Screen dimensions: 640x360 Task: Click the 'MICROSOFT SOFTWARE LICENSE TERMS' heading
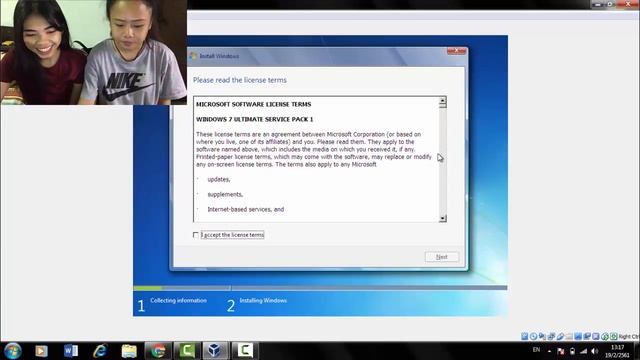pyautogui.click(x=253, y=104)
